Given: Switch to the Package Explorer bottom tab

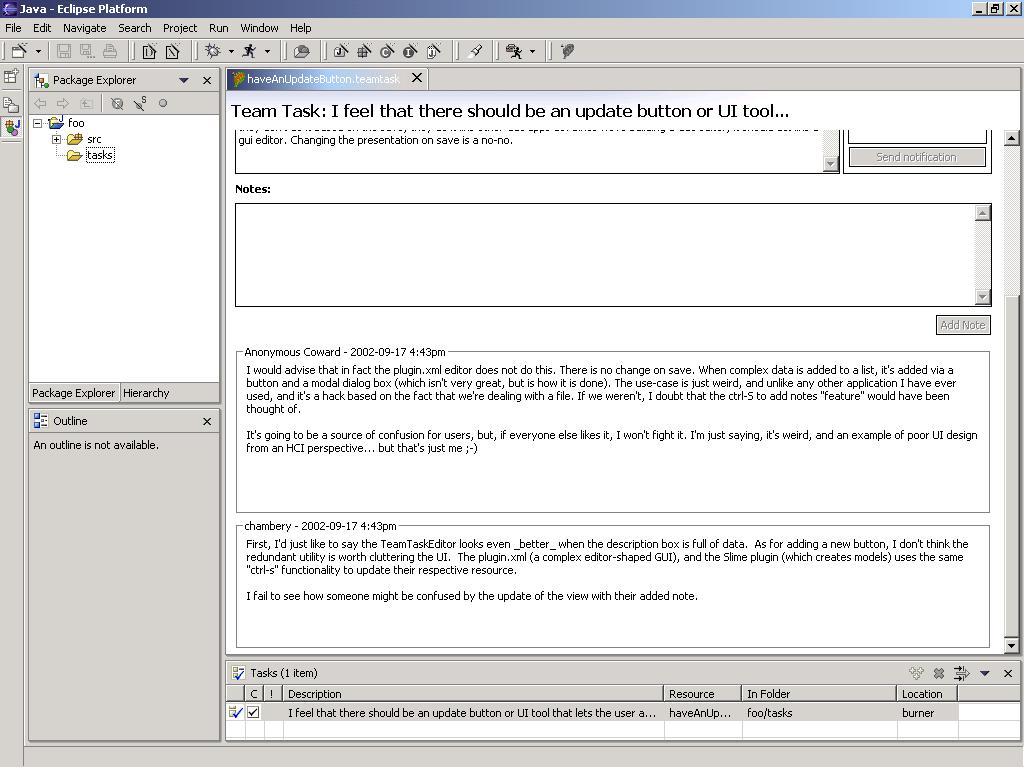Looking at the screenshot, I should [74, 393].
